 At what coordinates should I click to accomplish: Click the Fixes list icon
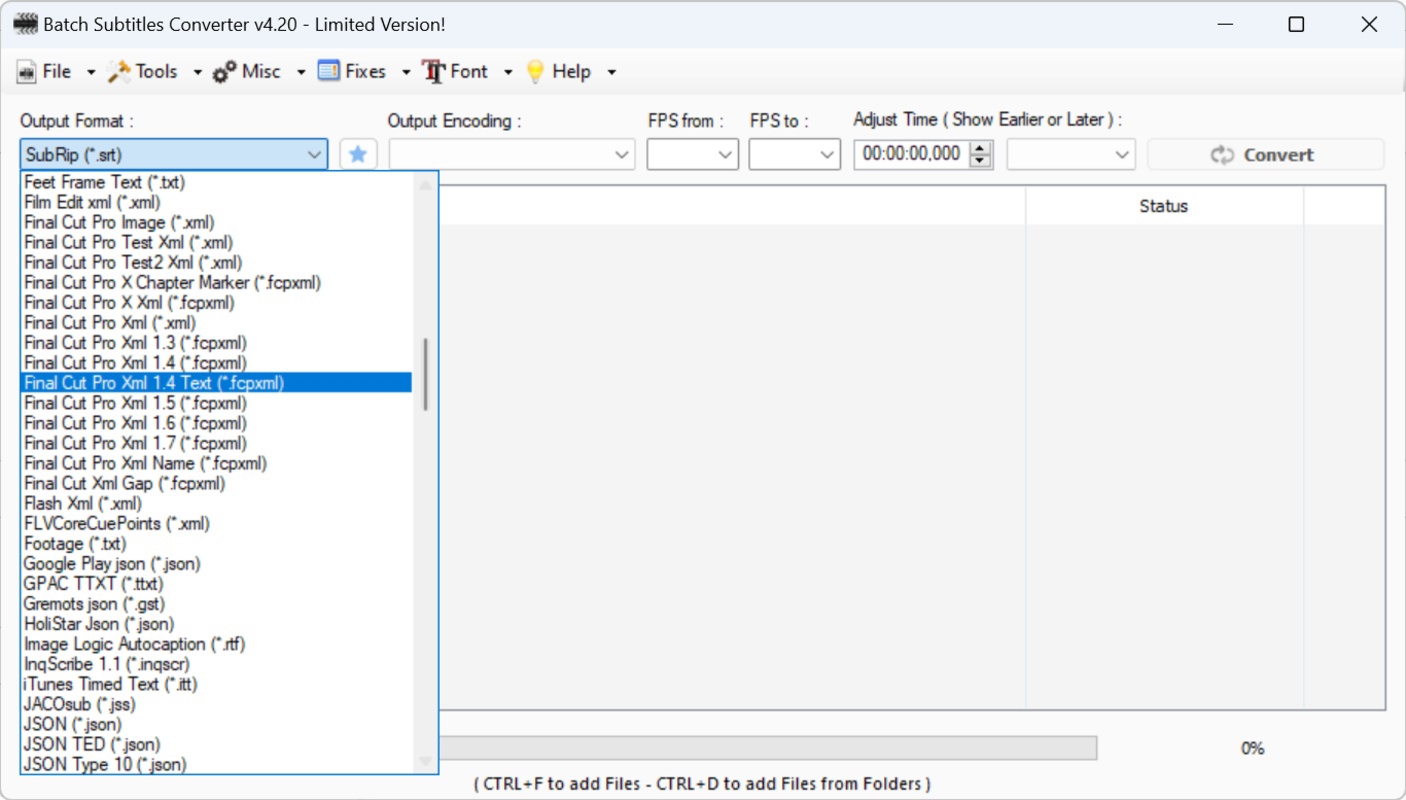(329, 71)
